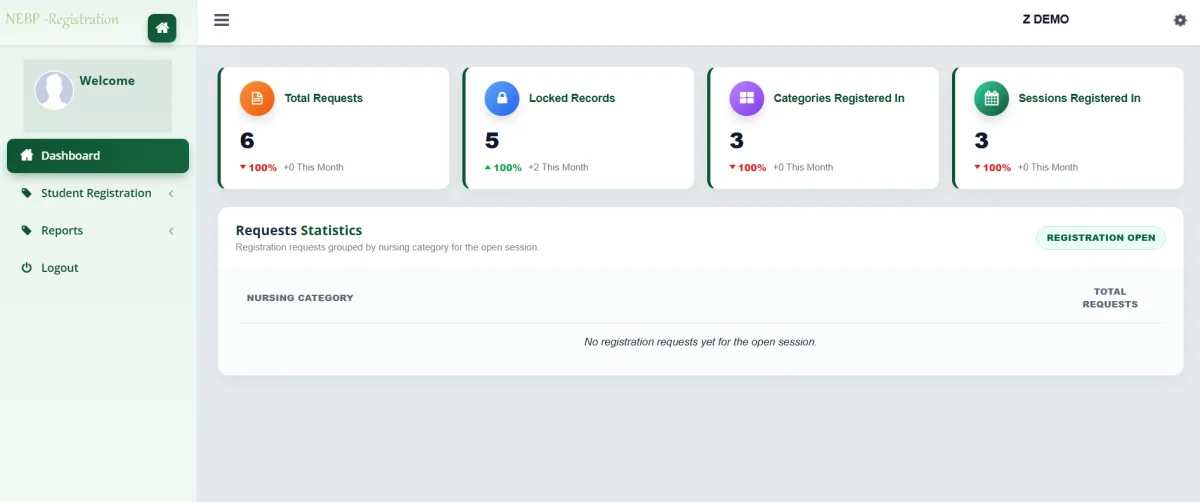Toggle the hamburger menu icon

[x=222, y=20]
